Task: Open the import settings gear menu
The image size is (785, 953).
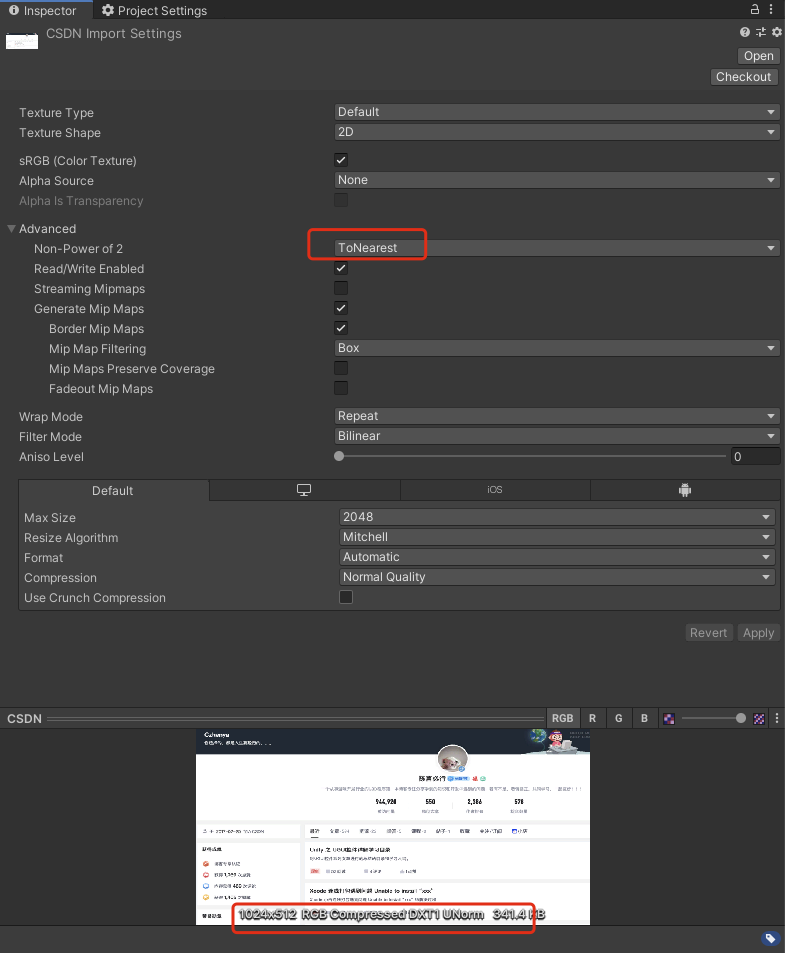Action: 776,32
